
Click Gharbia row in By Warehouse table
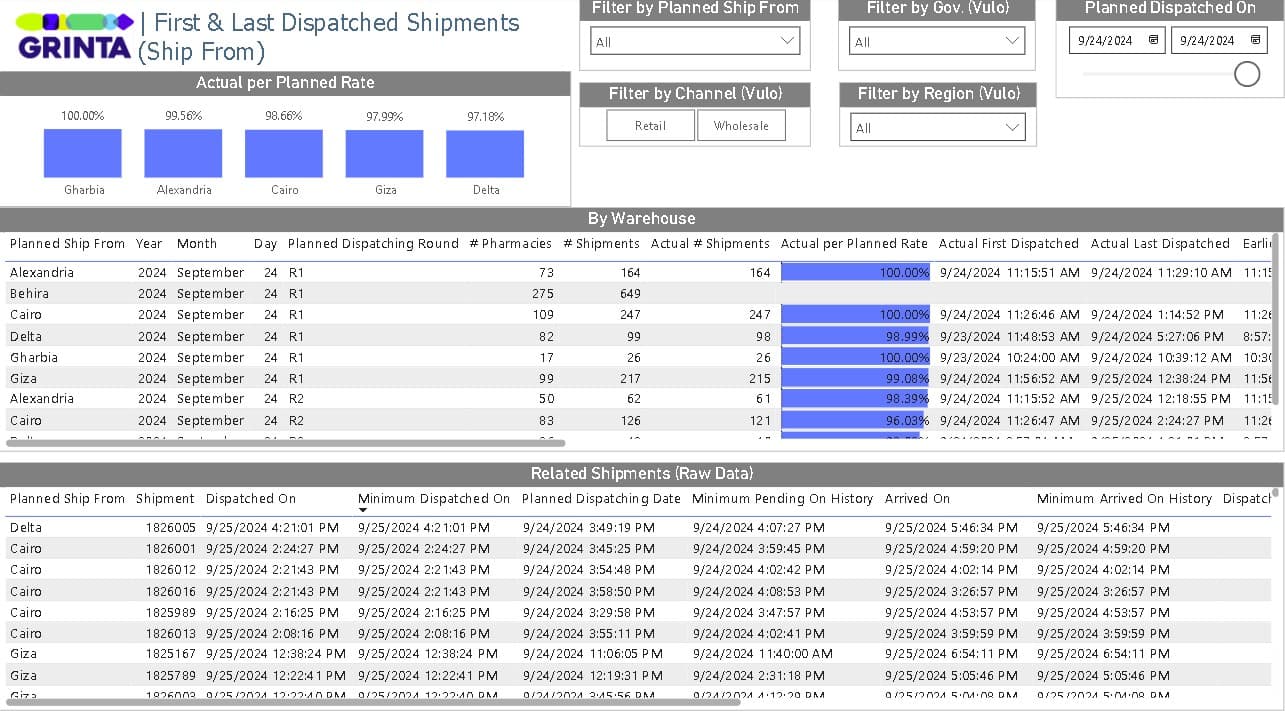636,357
